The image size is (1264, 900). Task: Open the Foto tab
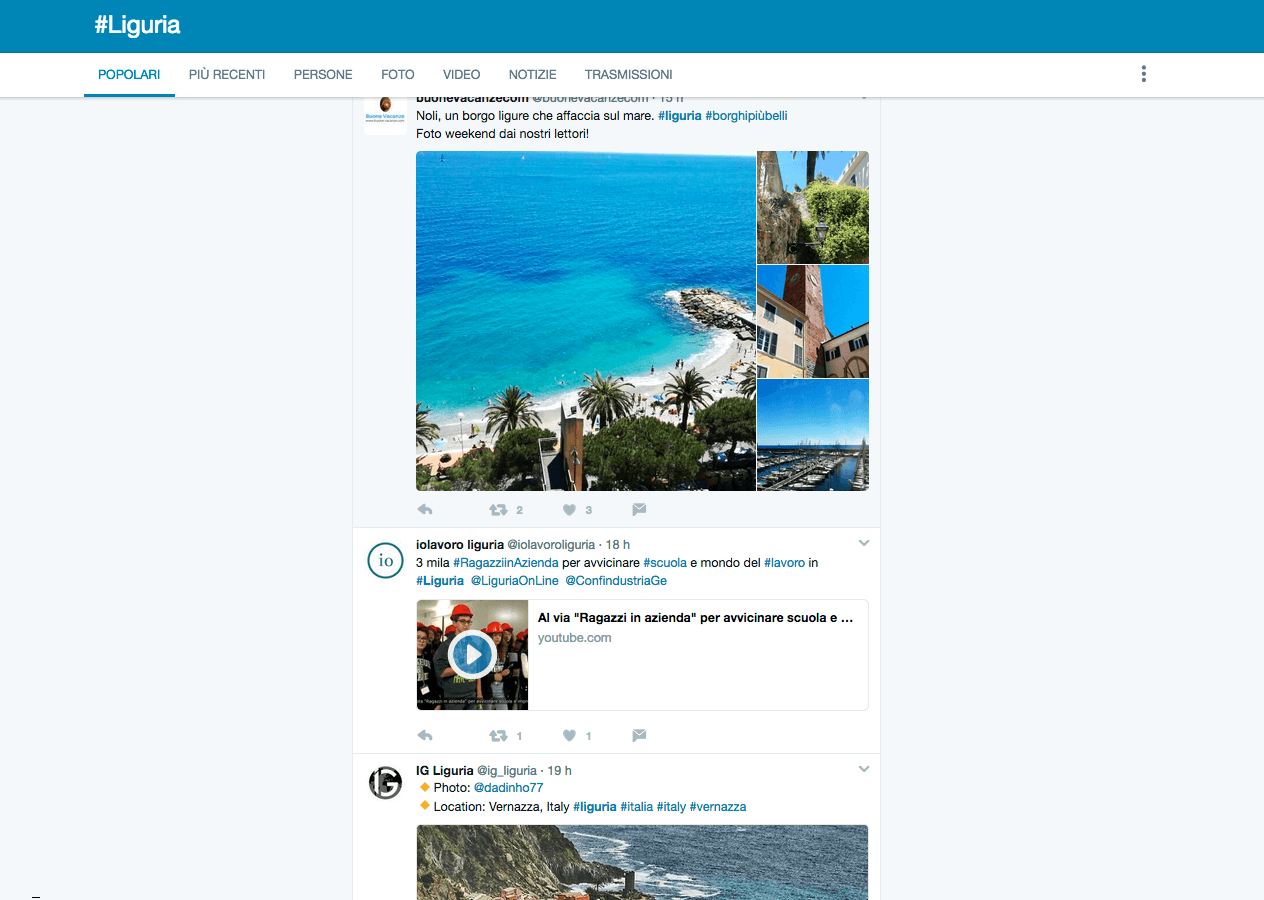[x=398, y=75]
